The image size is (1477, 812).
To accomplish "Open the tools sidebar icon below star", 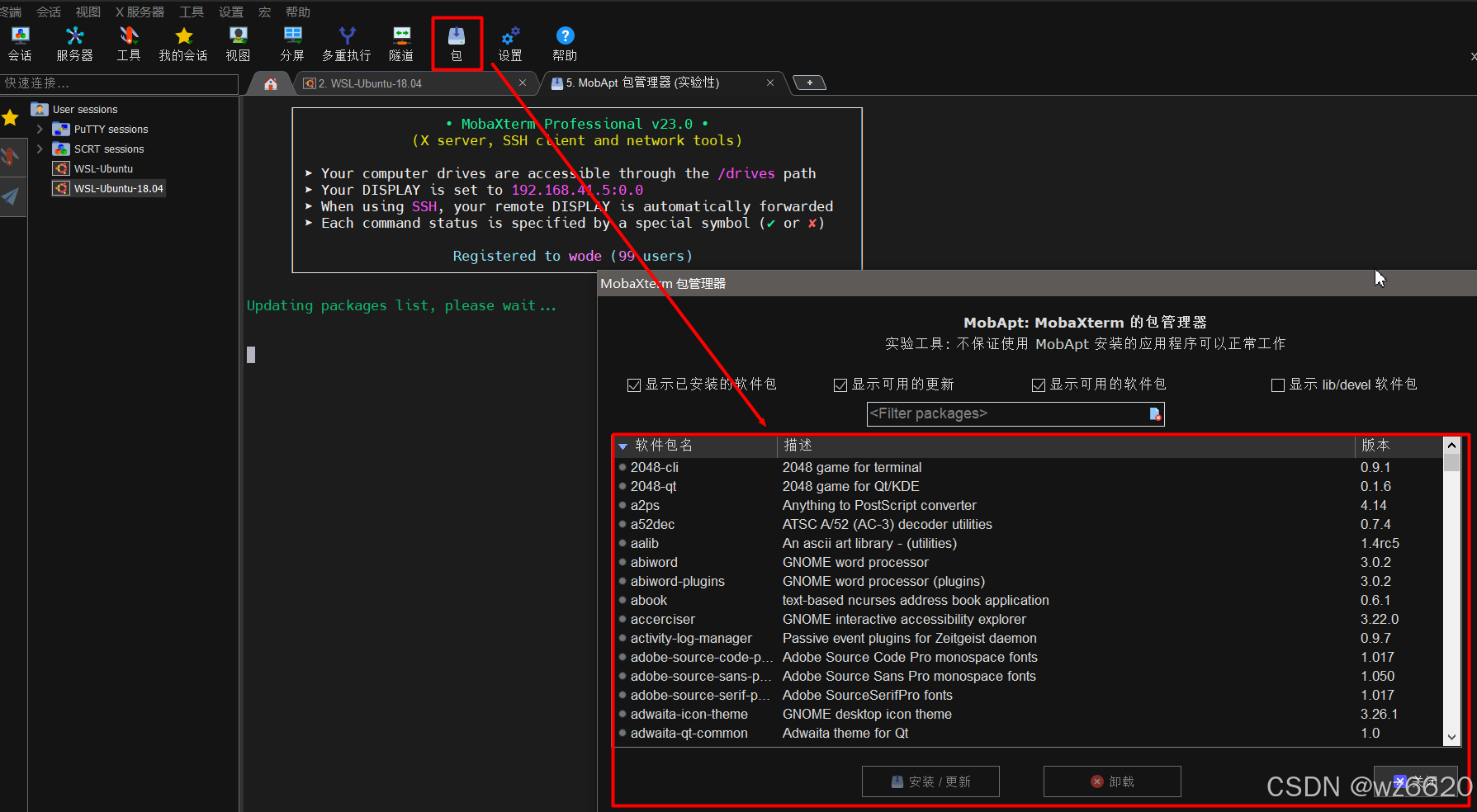I will 11,156.
